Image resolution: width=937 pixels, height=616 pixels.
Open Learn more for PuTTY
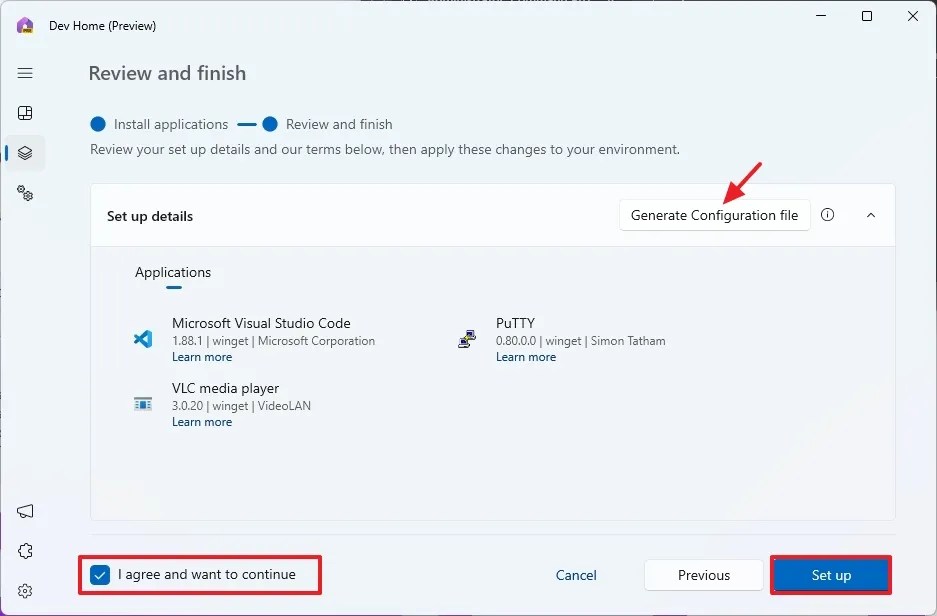526,357
